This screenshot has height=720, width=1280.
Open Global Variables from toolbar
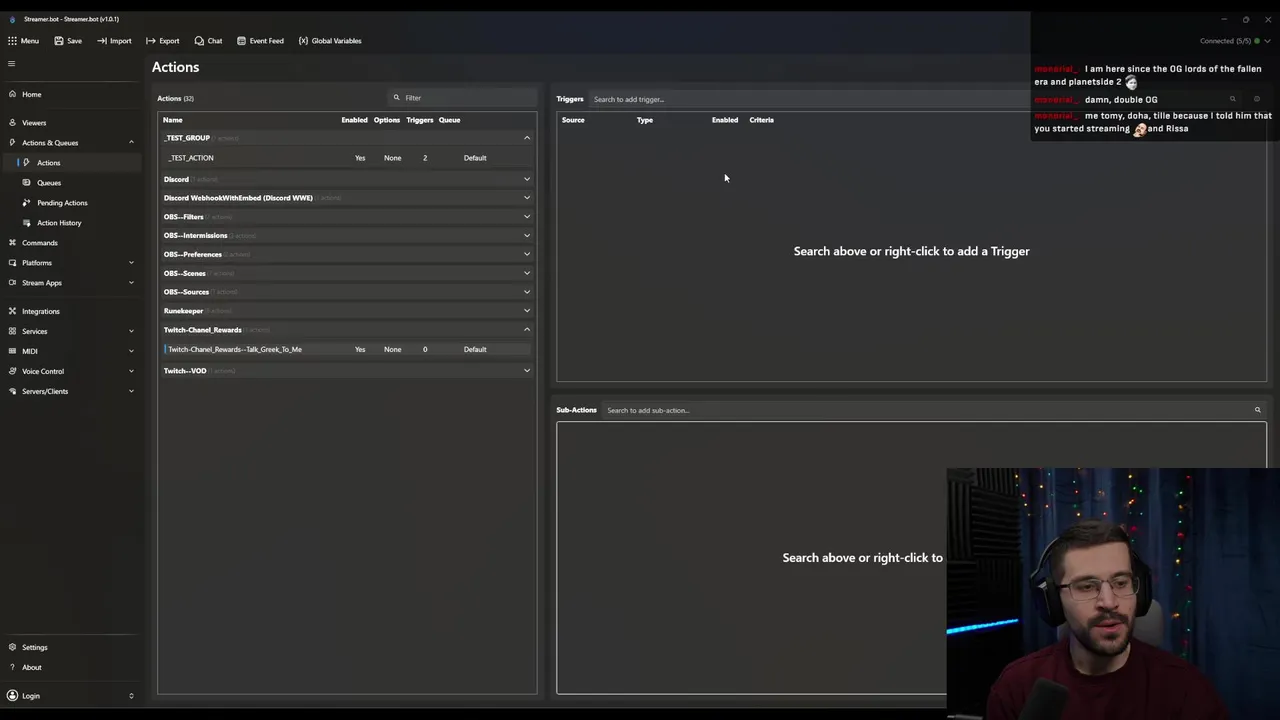click(x=330, y=41)
